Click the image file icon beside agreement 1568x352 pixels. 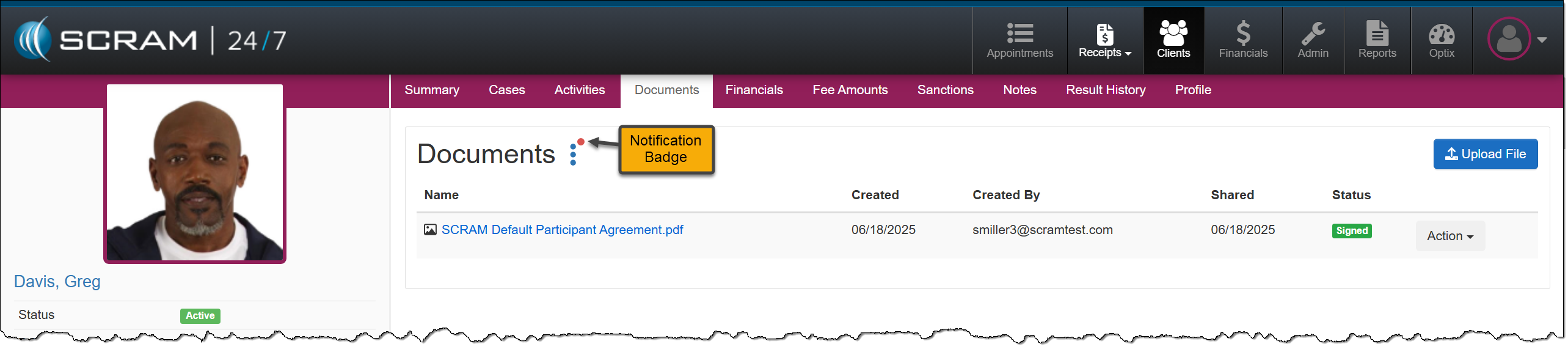tap(430, 230)
